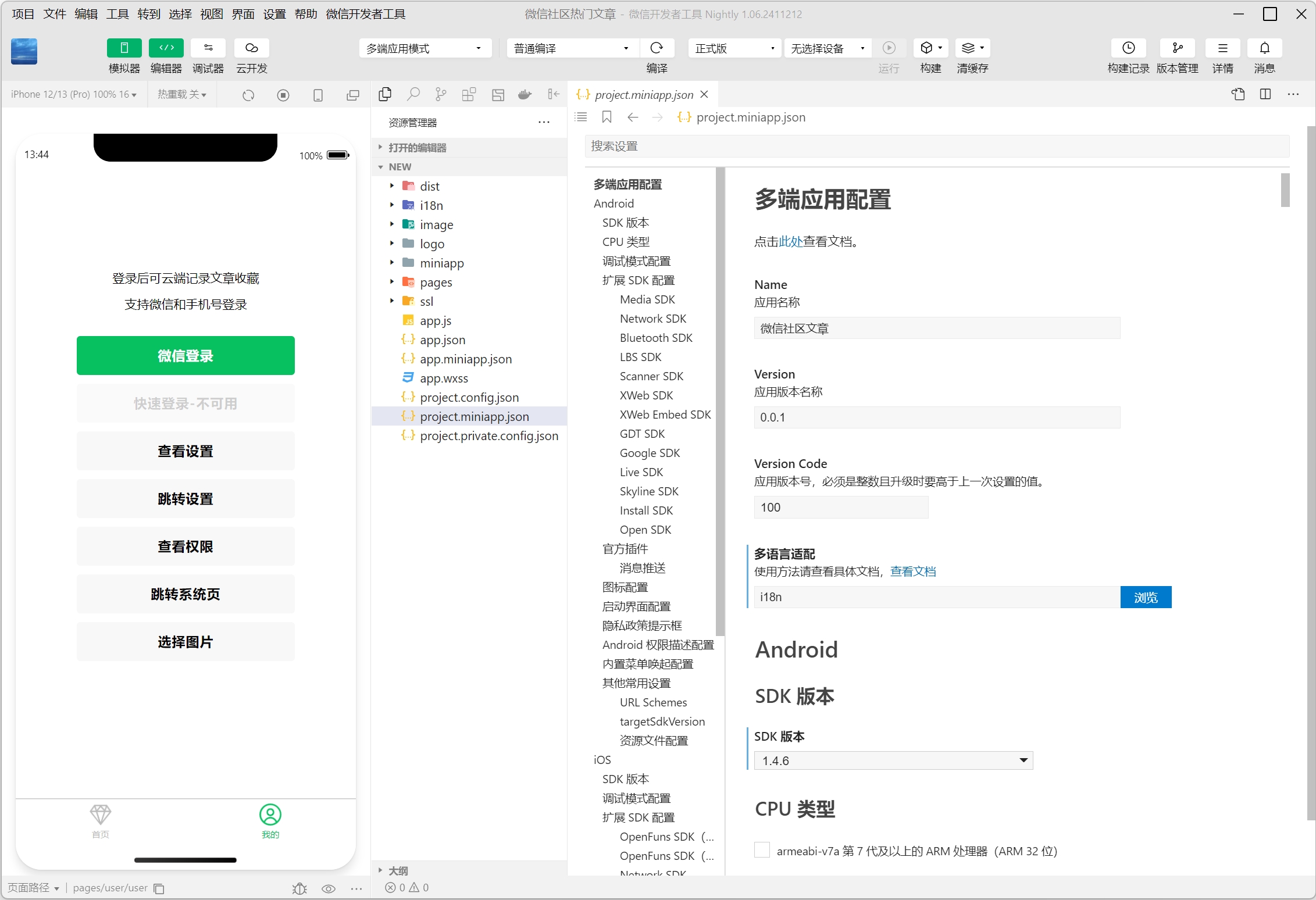The height and width of the screenshot is (900, 1316).
Task: Click the 查看文档 link
Action: (913, 571)
